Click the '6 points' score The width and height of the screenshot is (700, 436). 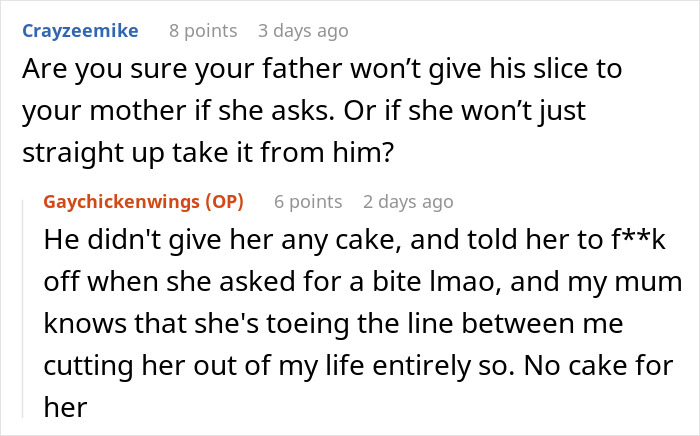point(308,202)
